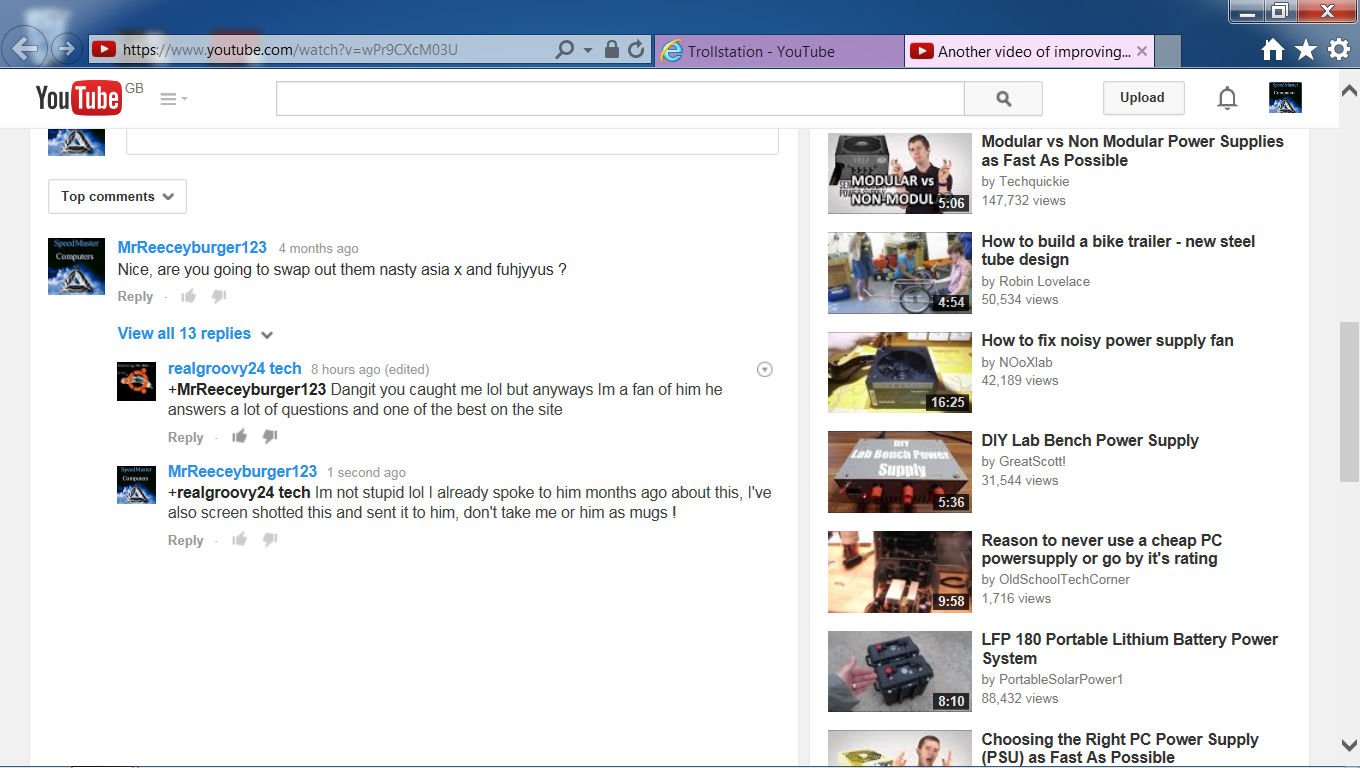Open 'Reason to never use a cheap PC' title
The height and width of the screenshot is (768, 1360).
[1102, 549]
